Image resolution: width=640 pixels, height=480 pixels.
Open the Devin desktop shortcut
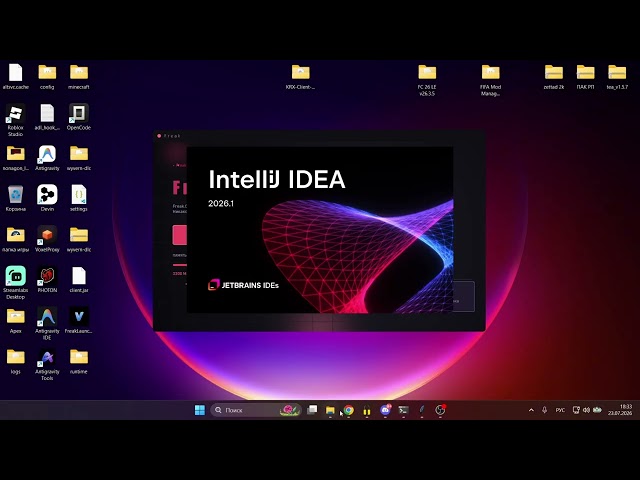point(47,198)
